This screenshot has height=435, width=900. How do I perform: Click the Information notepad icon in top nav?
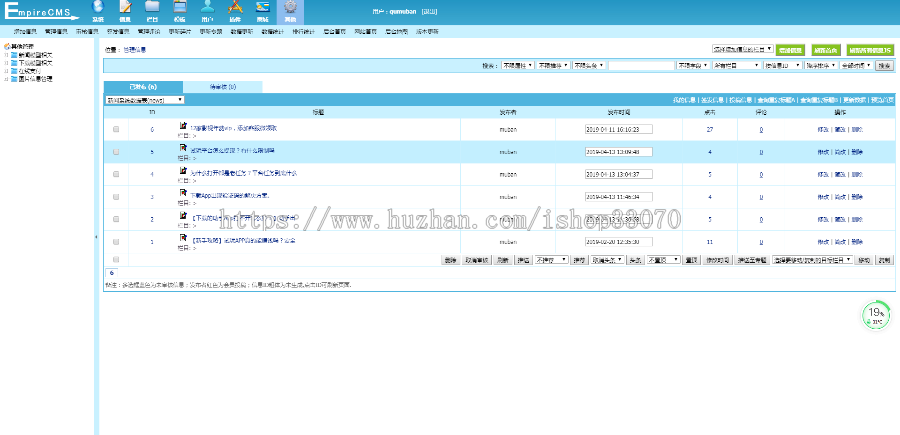click(x=125, y=10)
